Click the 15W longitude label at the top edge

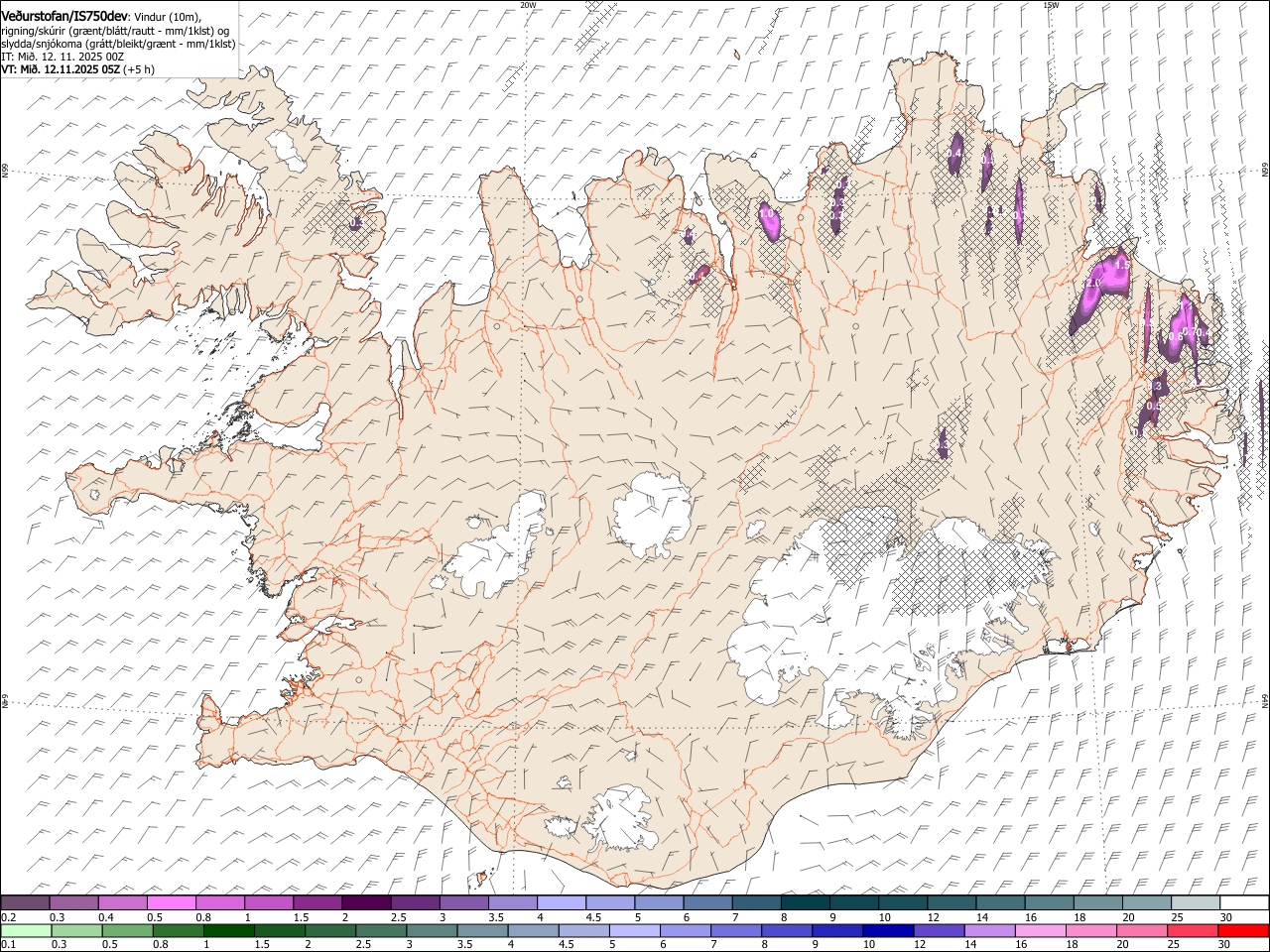pyautogui.click(x=1051, y=4)
